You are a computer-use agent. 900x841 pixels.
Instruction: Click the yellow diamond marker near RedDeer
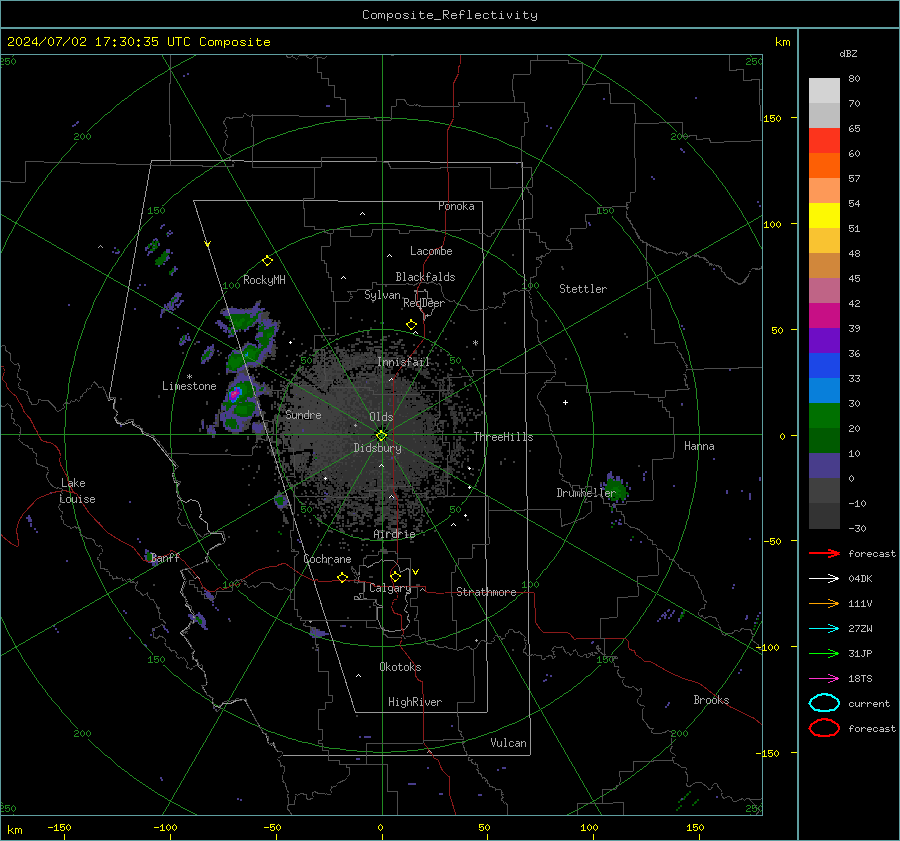coord(411,325)
